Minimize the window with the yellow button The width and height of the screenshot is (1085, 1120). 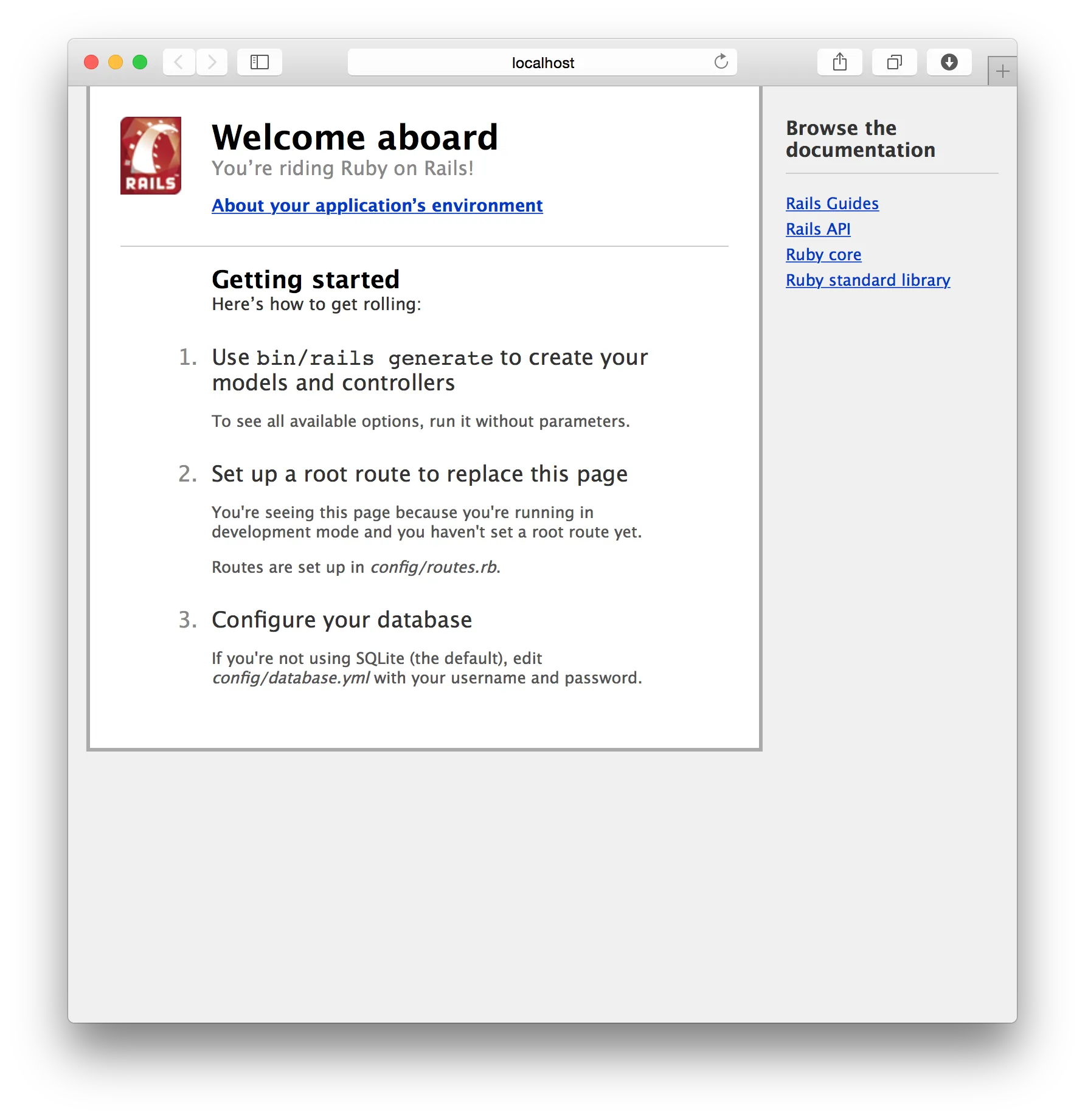pos(115,61)
